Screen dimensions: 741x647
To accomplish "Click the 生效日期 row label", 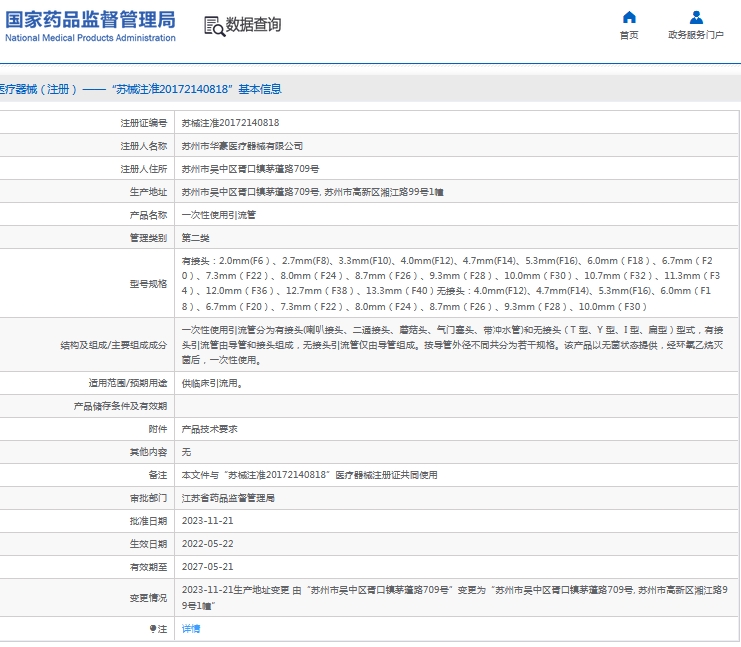I will pyautogui.click(x=148, y=544).
